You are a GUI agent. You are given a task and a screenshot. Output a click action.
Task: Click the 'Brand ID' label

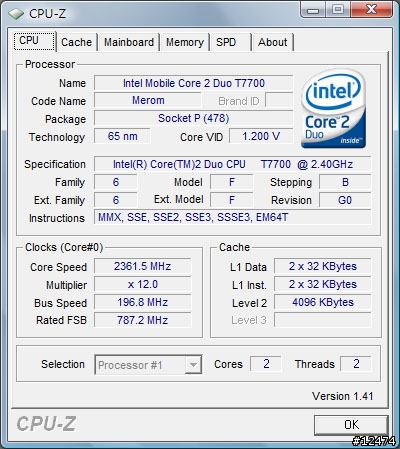click(239, 101)
